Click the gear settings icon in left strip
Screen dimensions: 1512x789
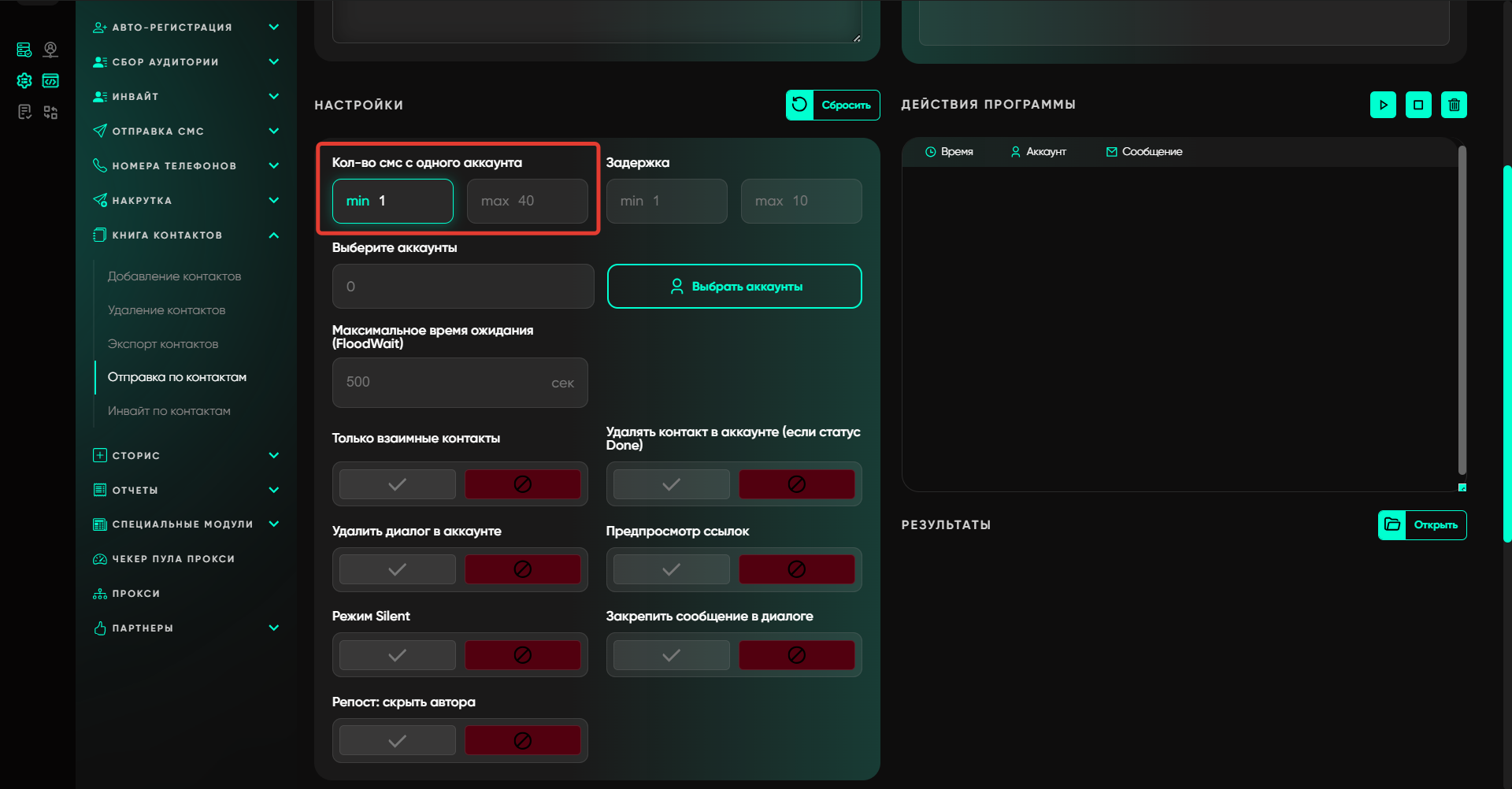tap(24, 81)
